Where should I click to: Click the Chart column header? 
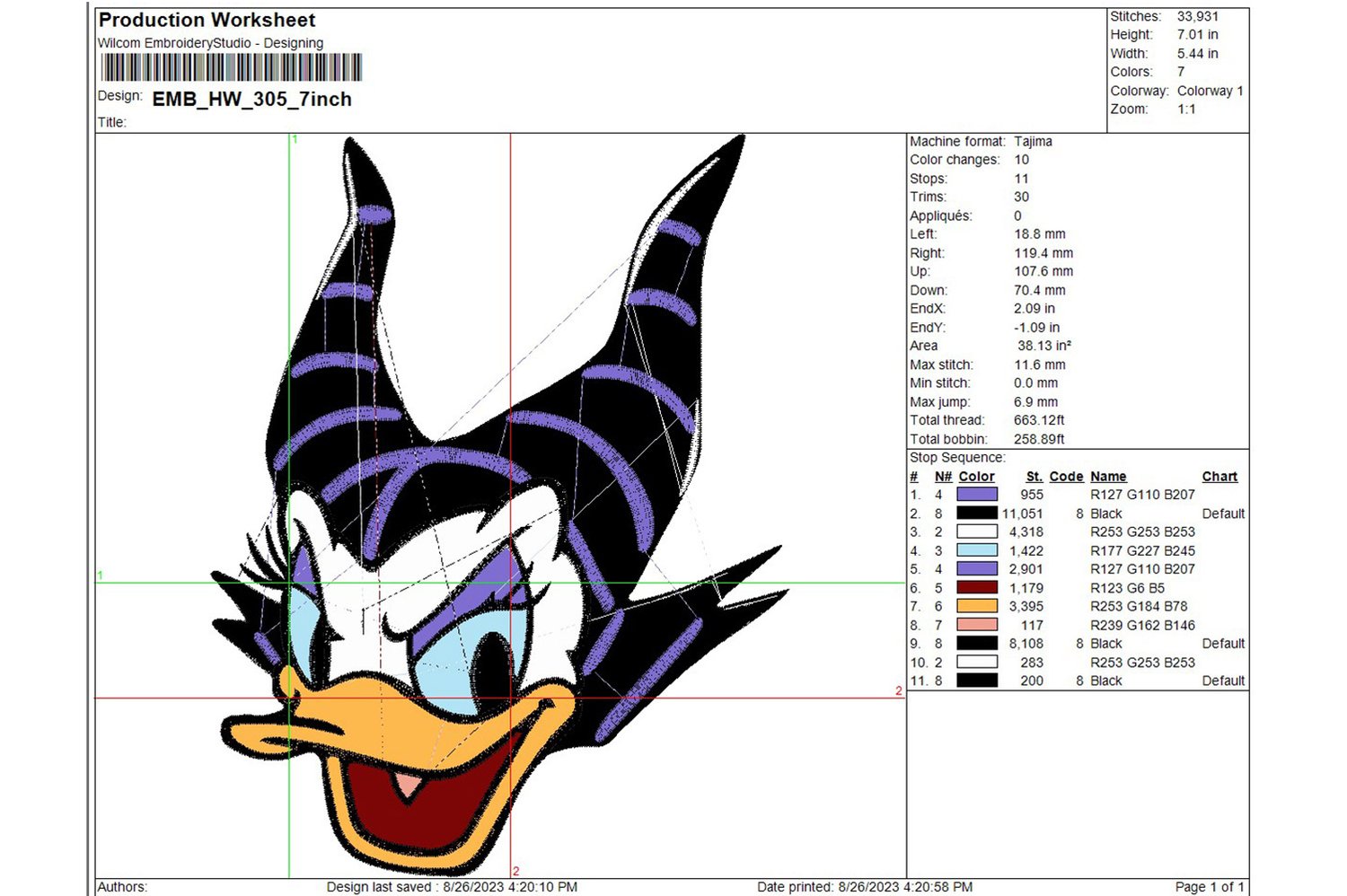pyautogui.click(x=1219, y=477)
